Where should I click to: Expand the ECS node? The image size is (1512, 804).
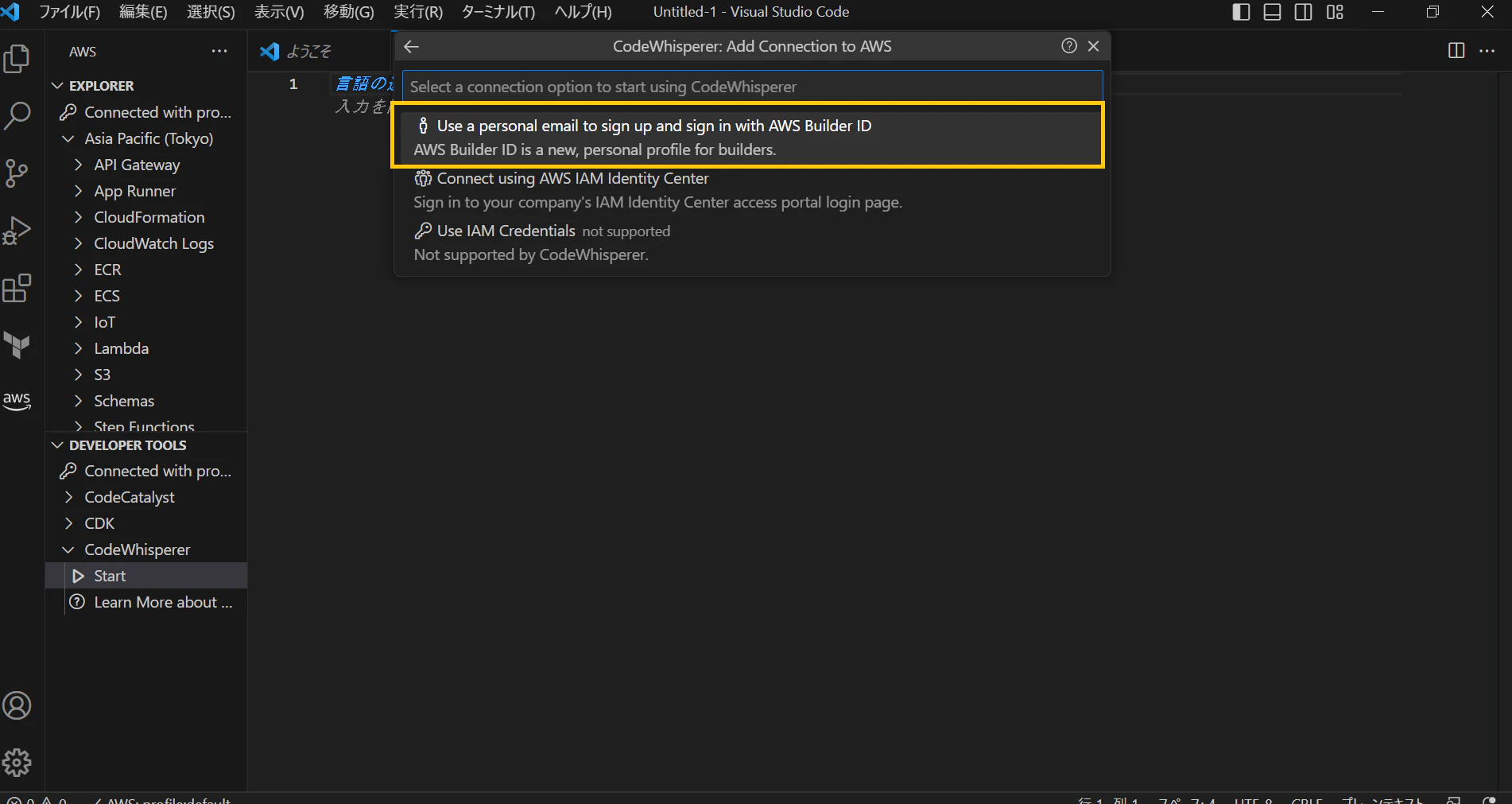(78, 296)
